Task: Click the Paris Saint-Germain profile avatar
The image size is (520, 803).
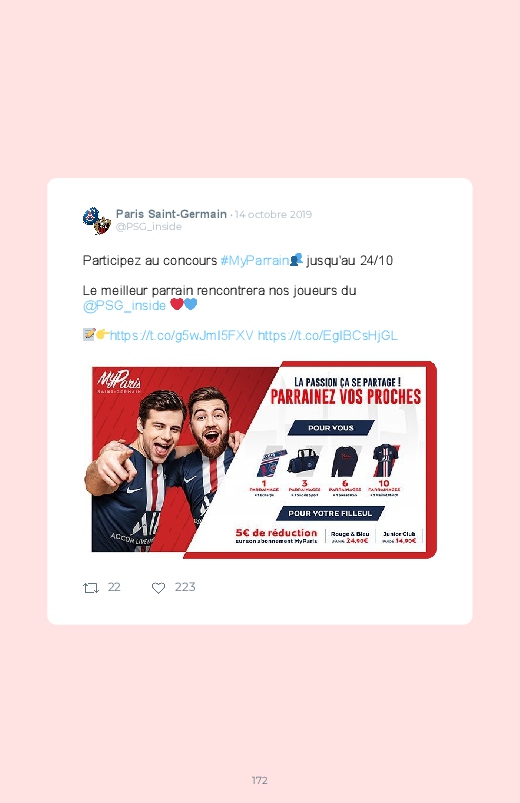Action: [97, 221]
